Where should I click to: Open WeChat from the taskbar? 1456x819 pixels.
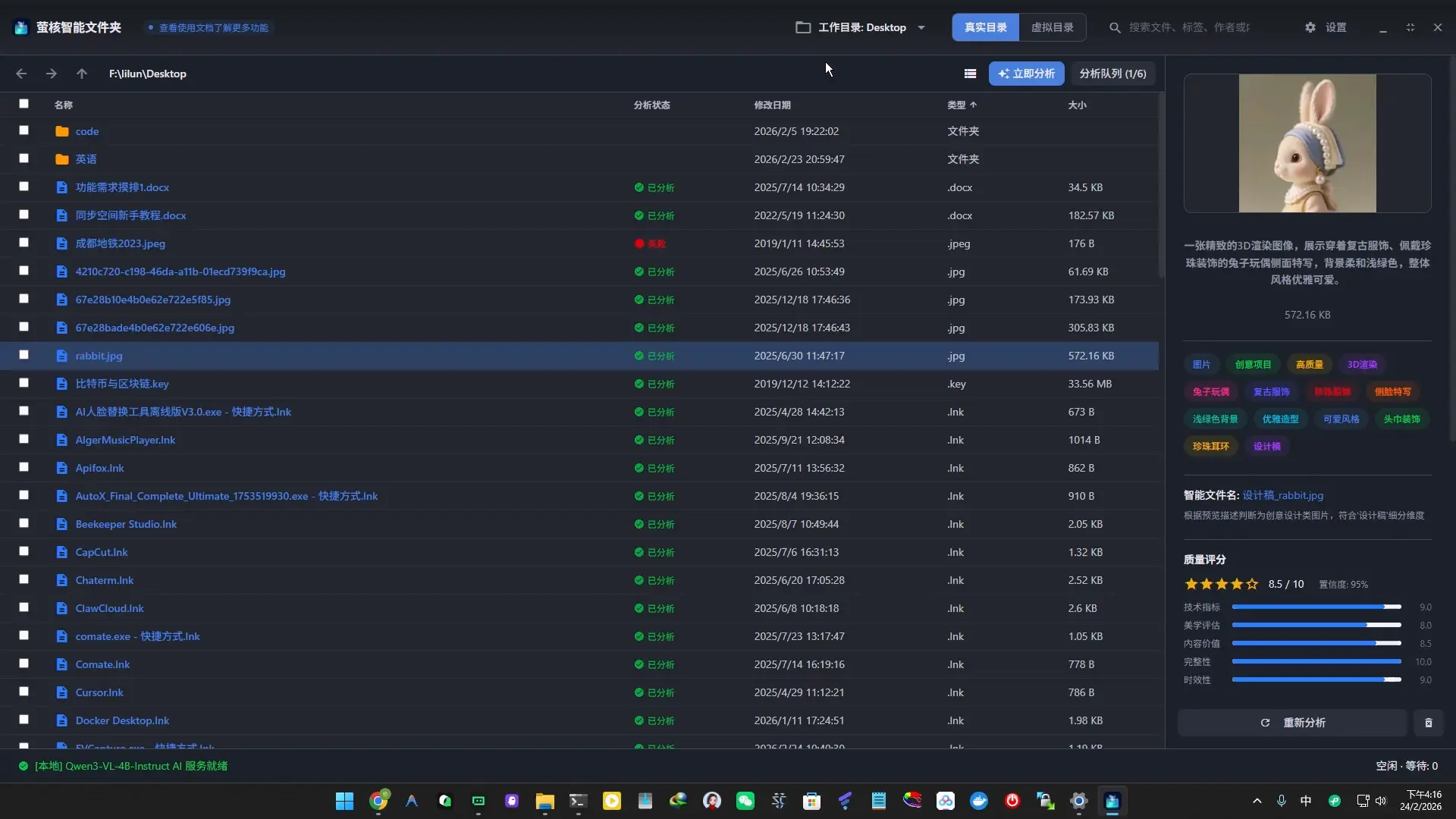coord(745,801)
